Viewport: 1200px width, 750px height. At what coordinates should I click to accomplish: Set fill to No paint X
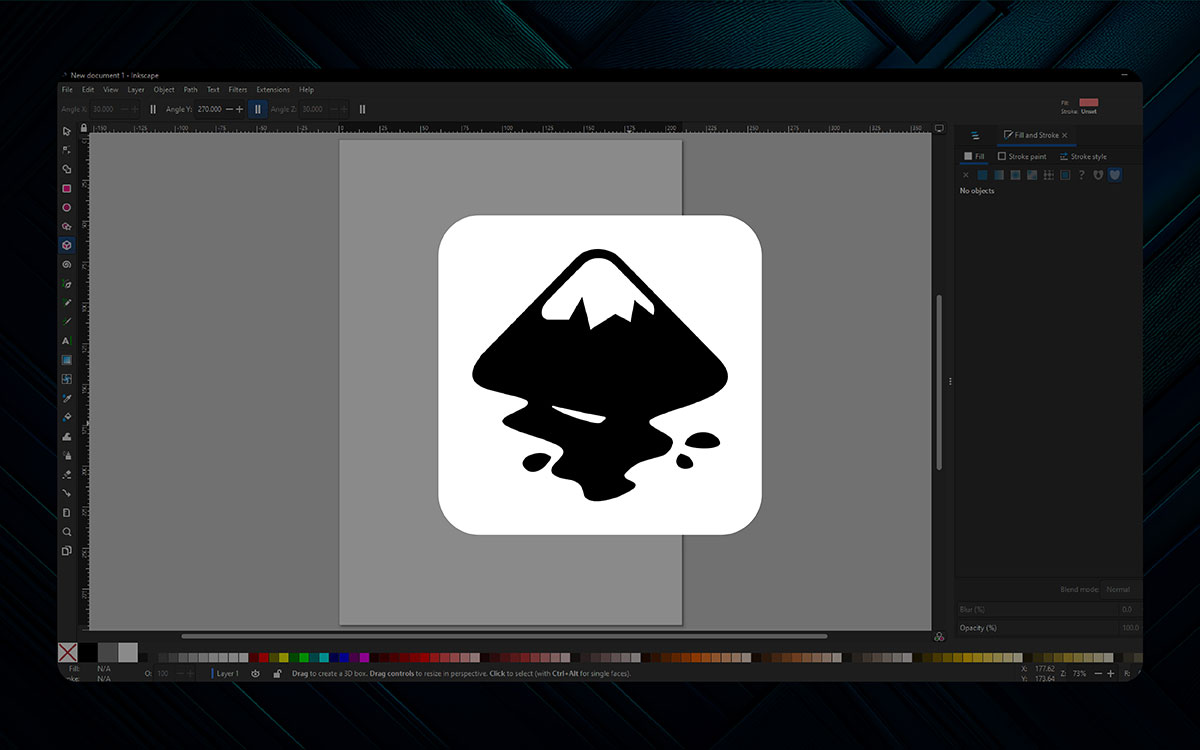966,175
